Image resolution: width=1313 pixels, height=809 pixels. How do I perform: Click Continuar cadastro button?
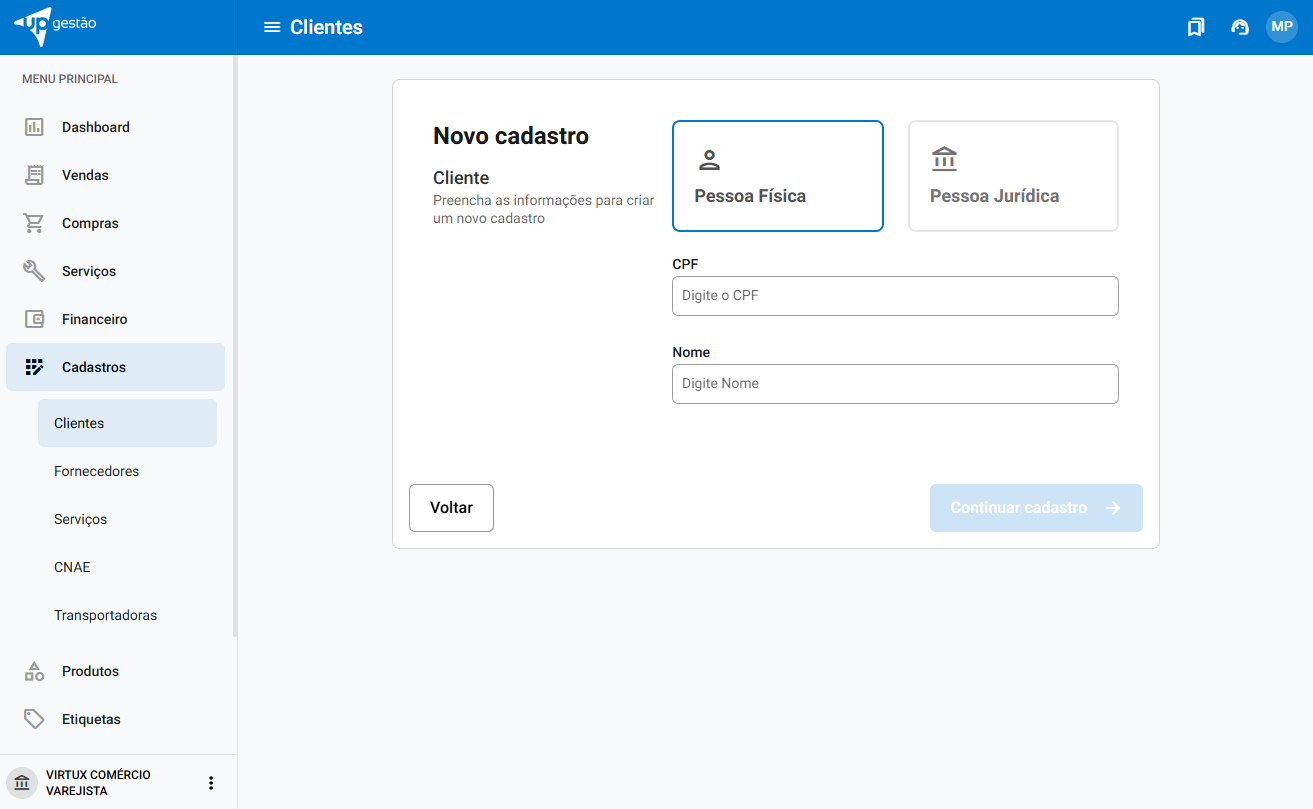coord(1035,508)
